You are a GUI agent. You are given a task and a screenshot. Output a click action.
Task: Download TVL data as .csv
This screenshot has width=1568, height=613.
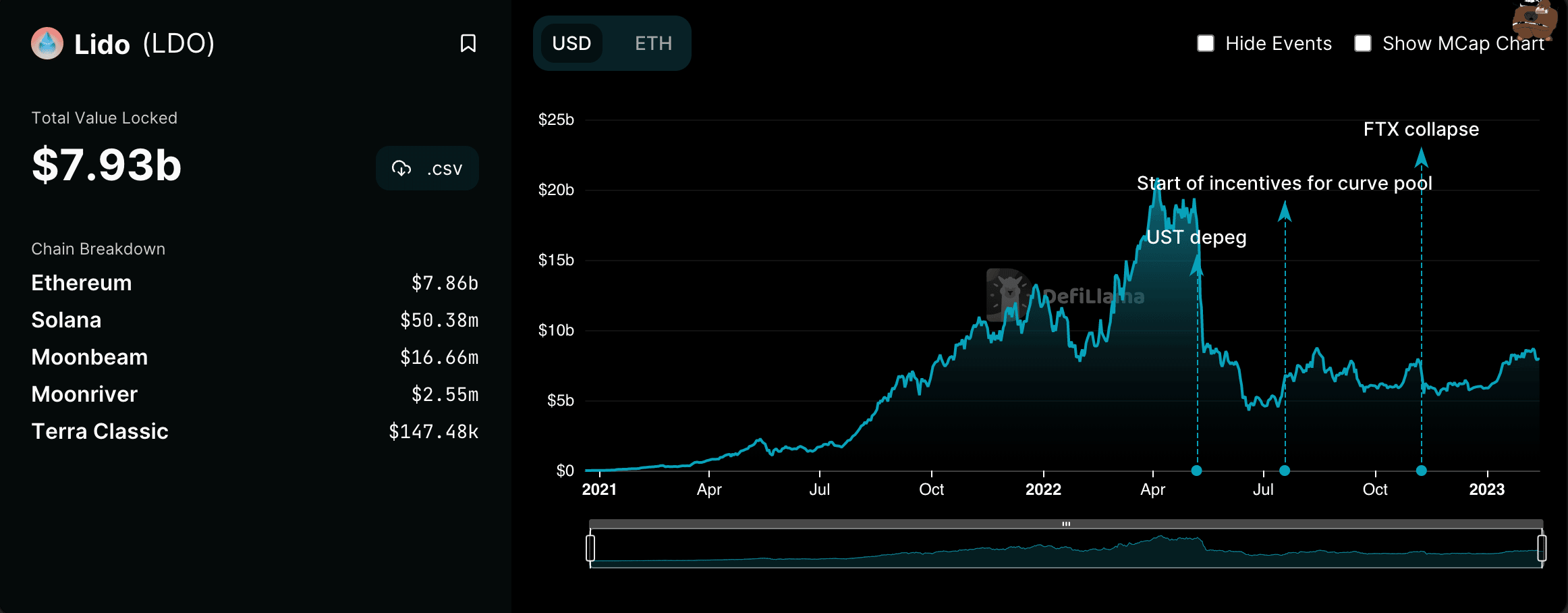pos(427,168)
